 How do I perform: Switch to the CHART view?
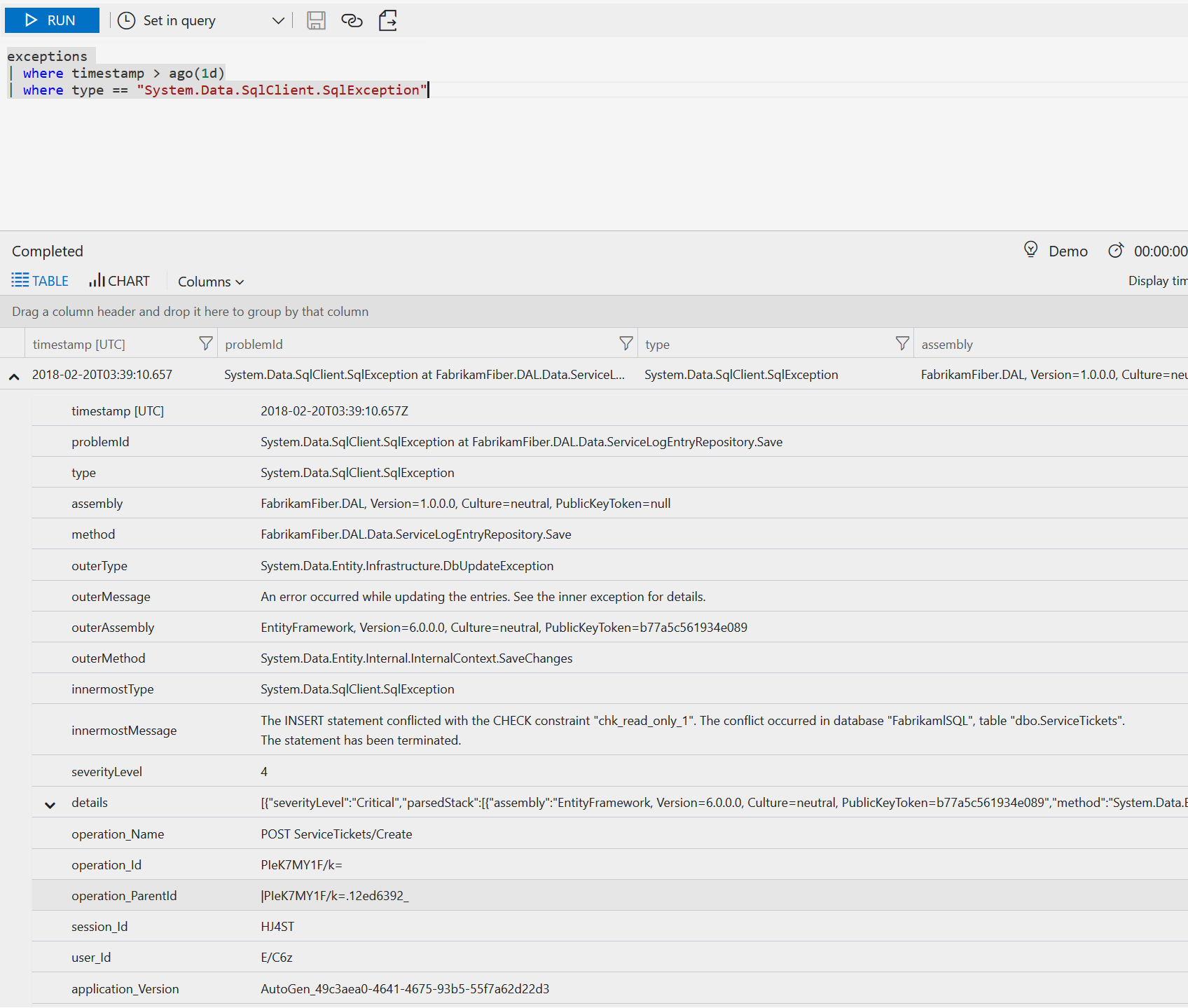(118, 280)
